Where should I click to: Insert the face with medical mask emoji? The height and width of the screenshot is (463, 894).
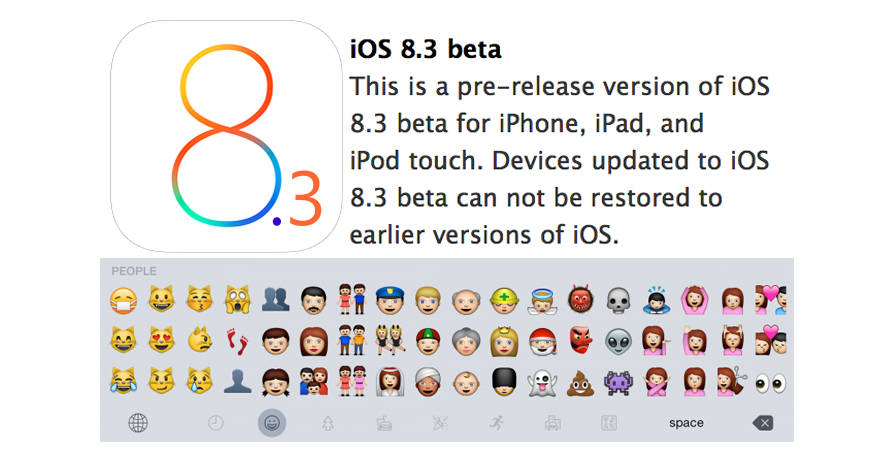[121, 298]
